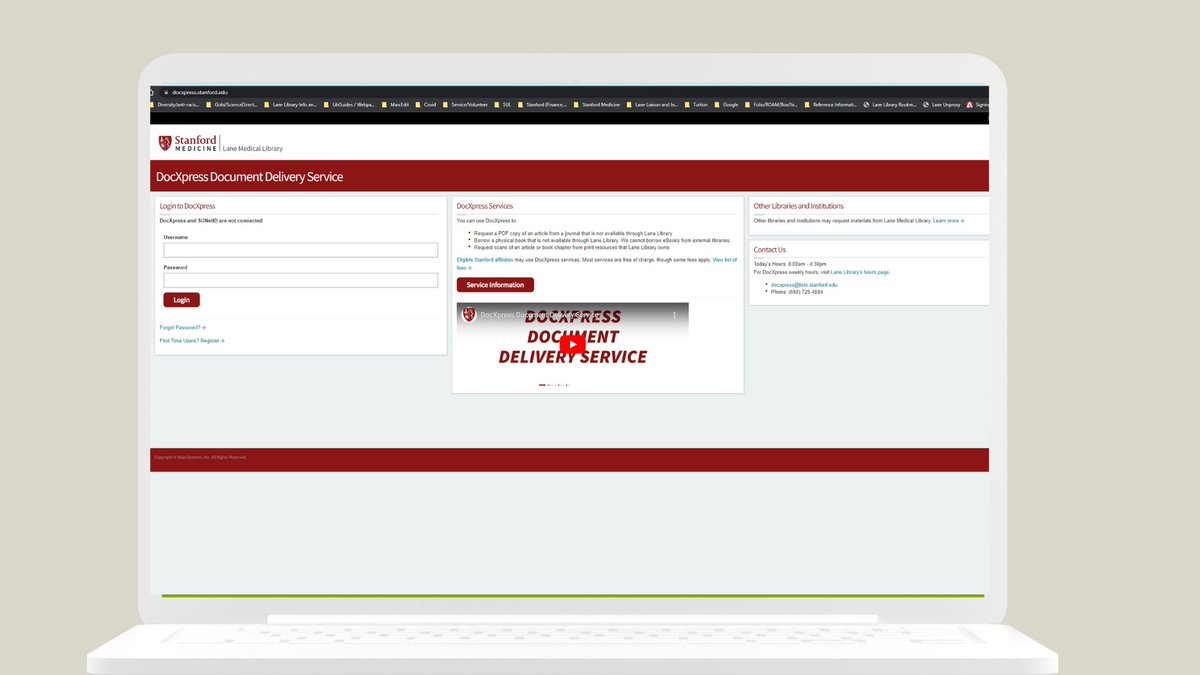This screenshot has width=1200, height=675.
Task: Open the MarcEdit bookmark folder
Action: 396,104
